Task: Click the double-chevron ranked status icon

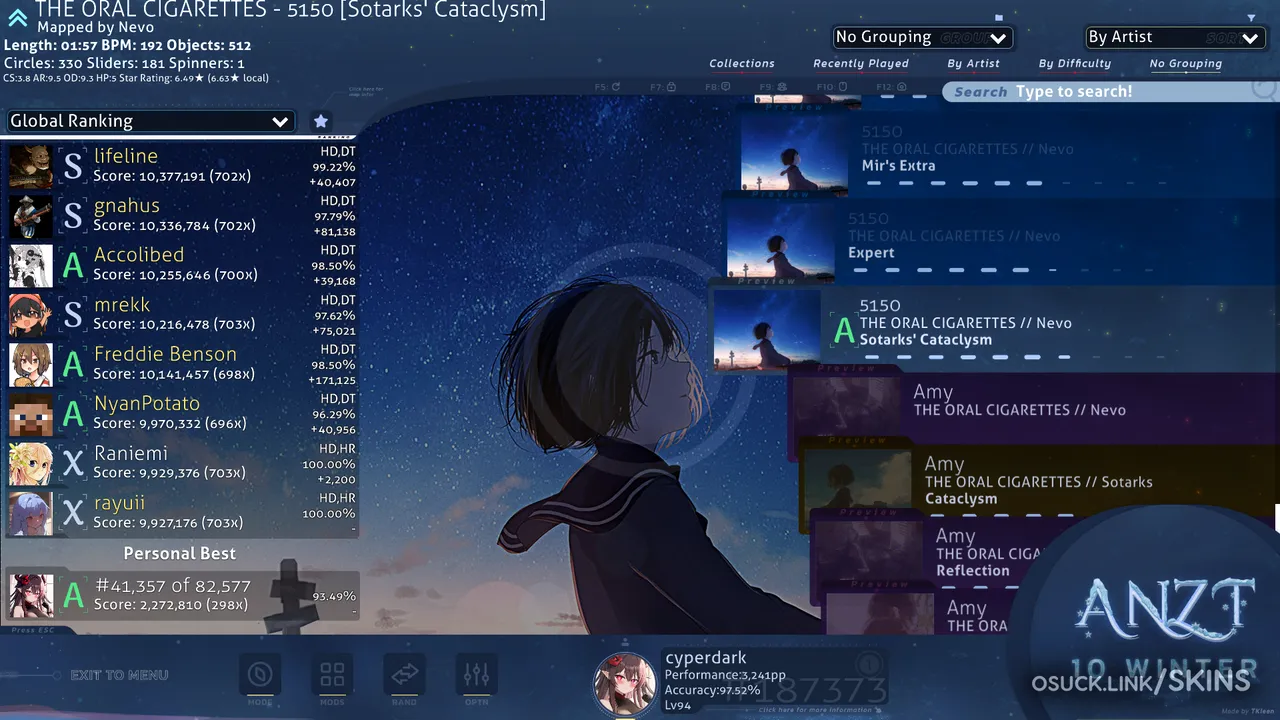Action: (x=17, y=17)
